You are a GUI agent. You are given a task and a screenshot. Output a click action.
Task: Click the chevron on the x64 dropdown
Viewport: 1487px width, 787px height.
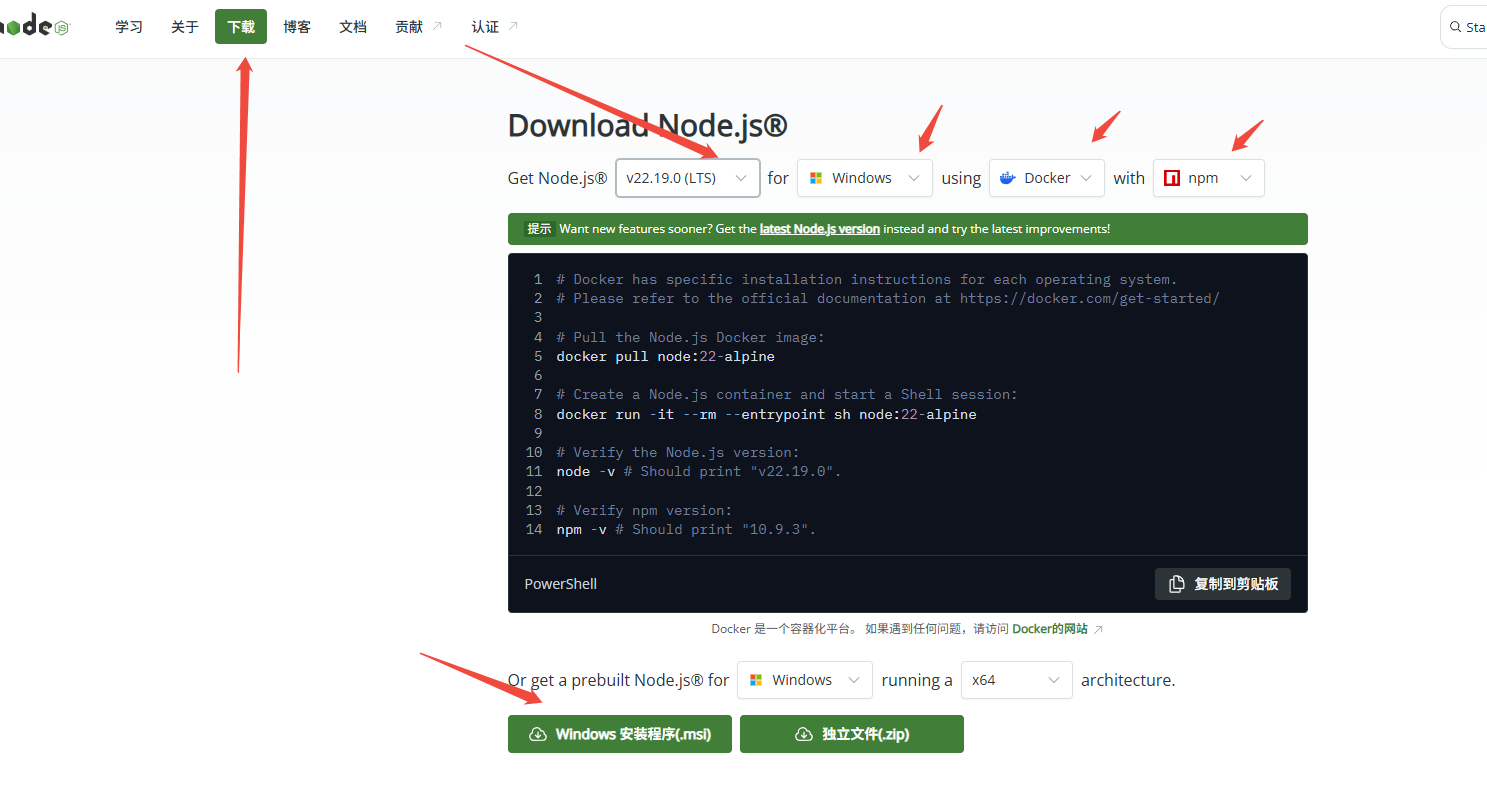(1054, 680)
